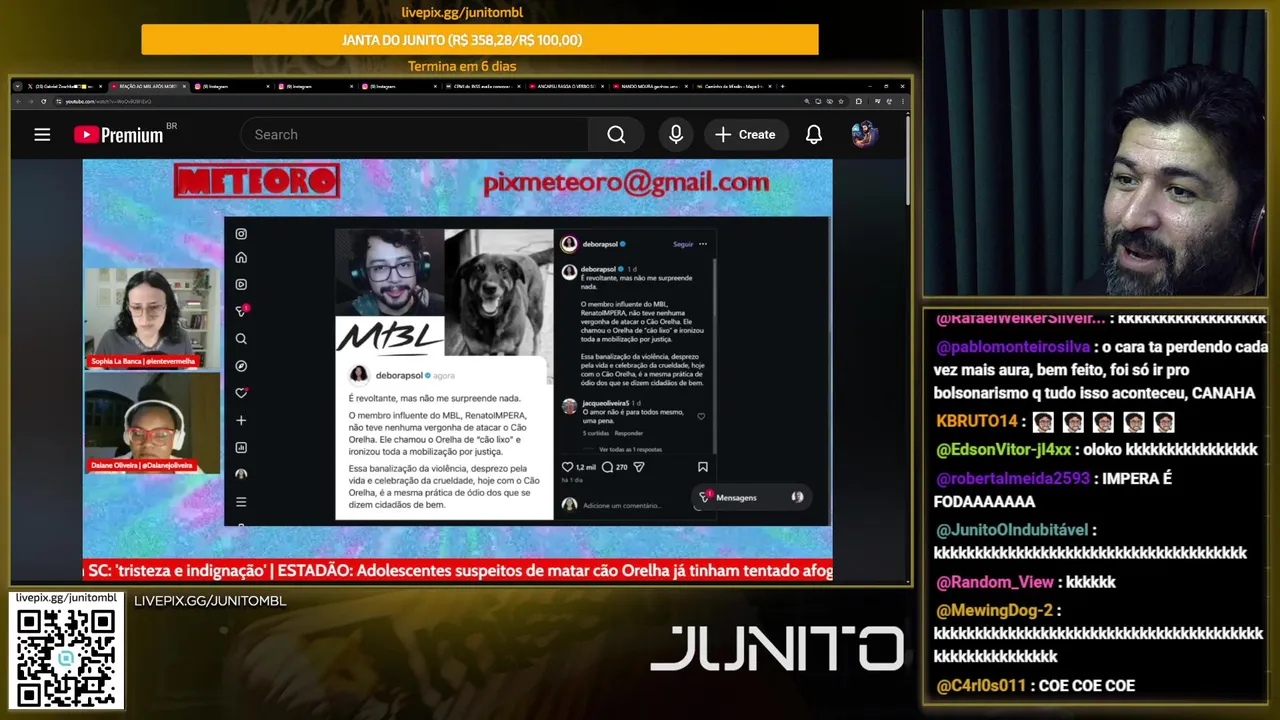
Task: Click Instagram Home icon in video
Action: (241, 257)
